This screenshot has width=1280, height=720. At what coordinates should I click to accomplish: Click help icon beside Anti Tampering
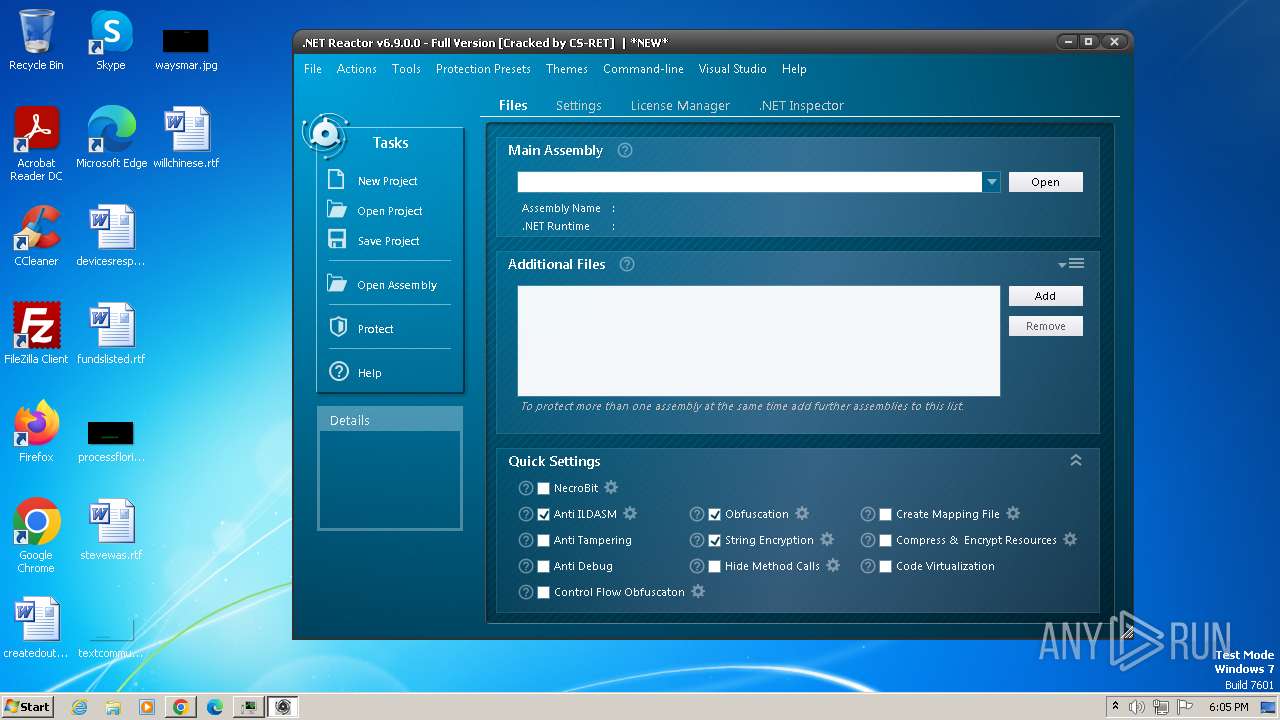pos(526,540)
